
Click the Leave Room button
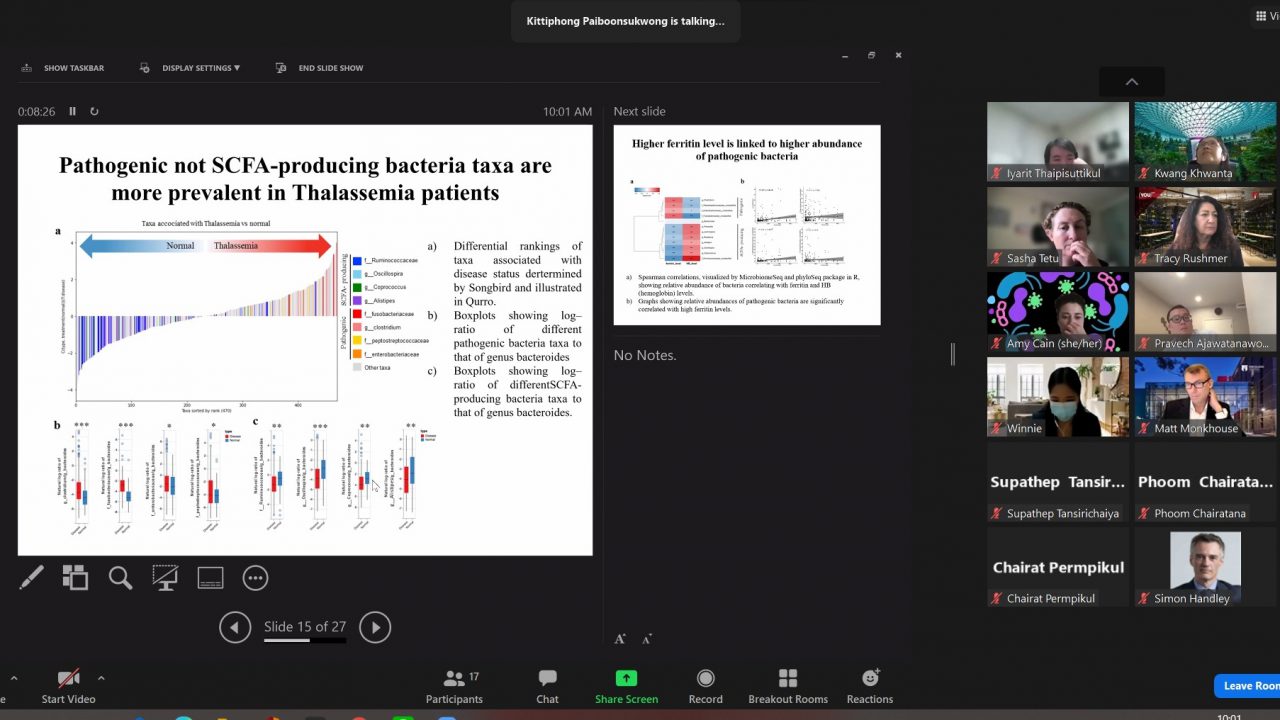point(1248,686)
